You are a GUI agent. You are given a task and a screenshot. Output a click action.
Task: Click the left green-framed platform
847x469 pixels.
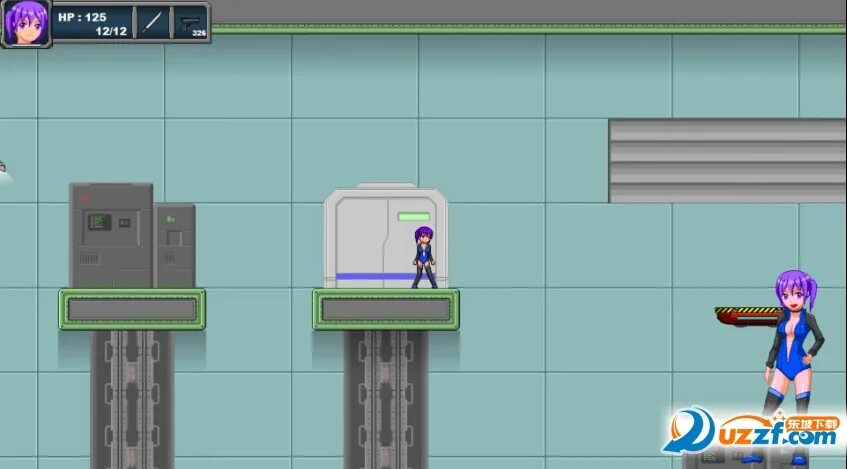[x=132, y=310]
